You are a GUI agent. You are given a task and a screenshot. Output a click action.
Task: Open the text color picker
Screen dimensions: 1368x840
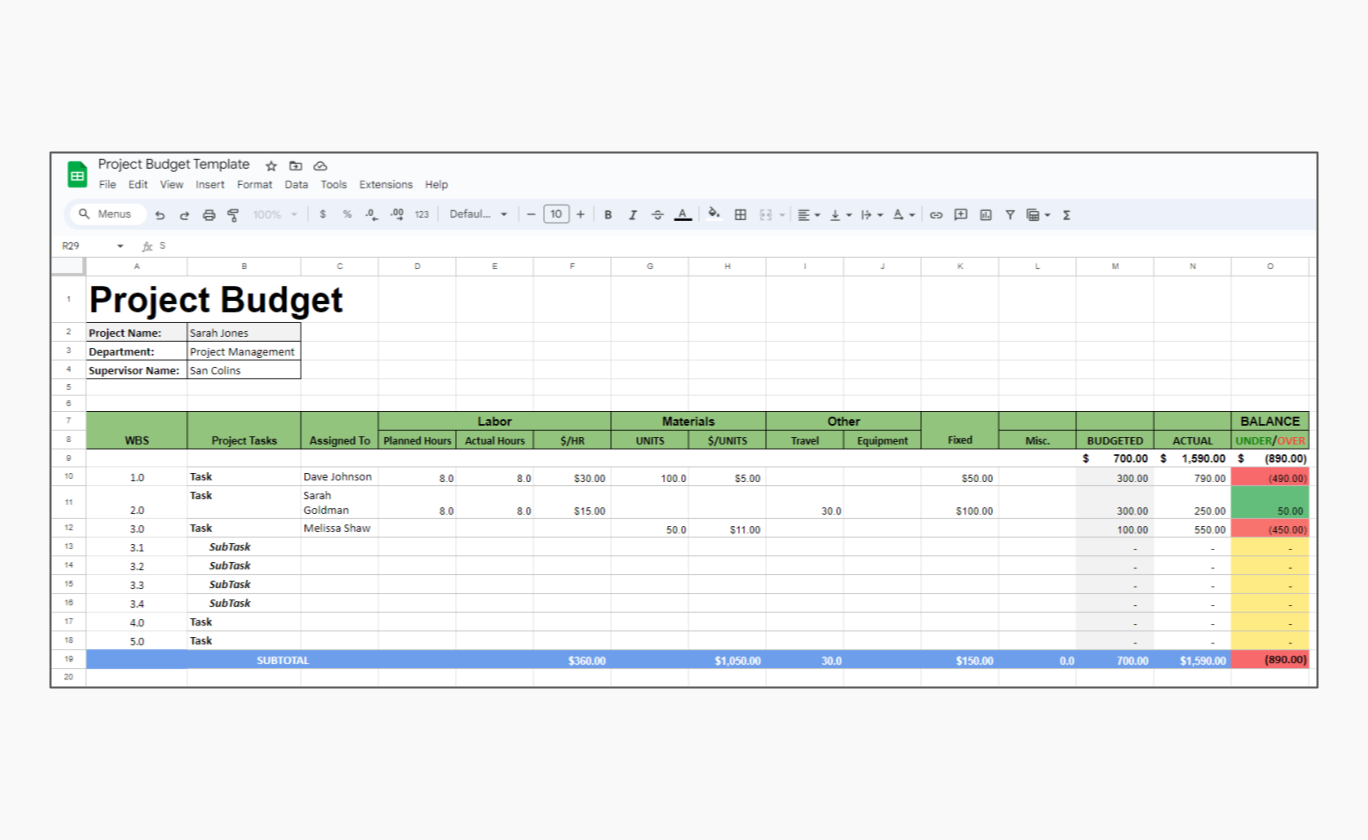682,214
